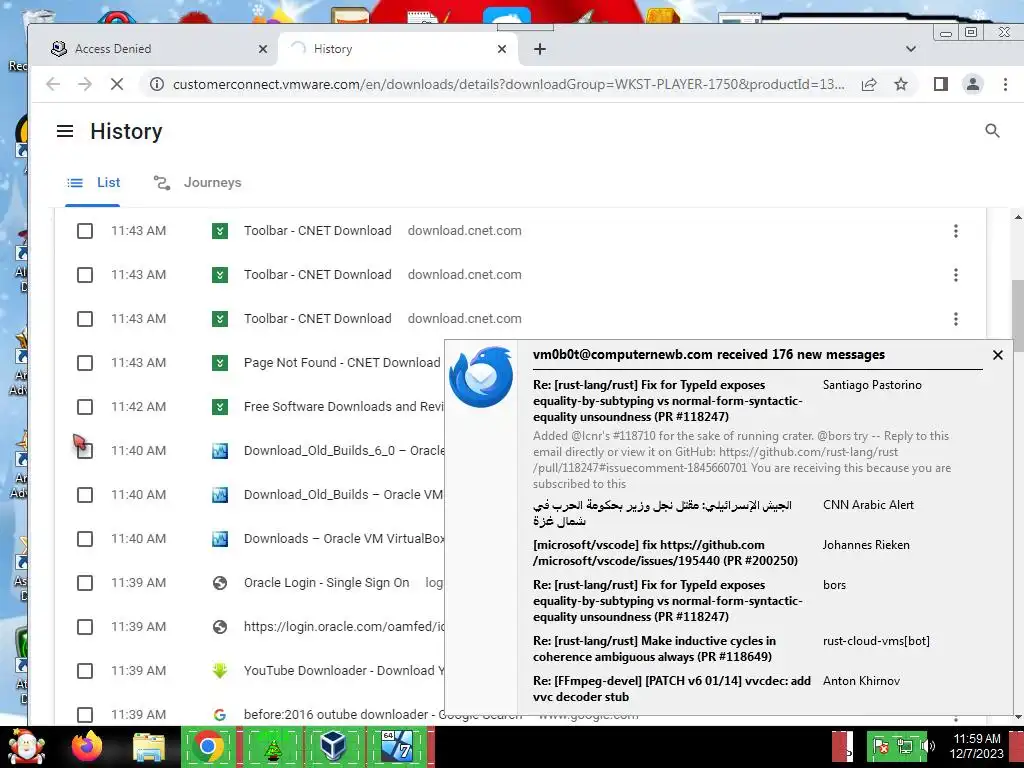
Task: Close the History tab
Action: (502, 49)
